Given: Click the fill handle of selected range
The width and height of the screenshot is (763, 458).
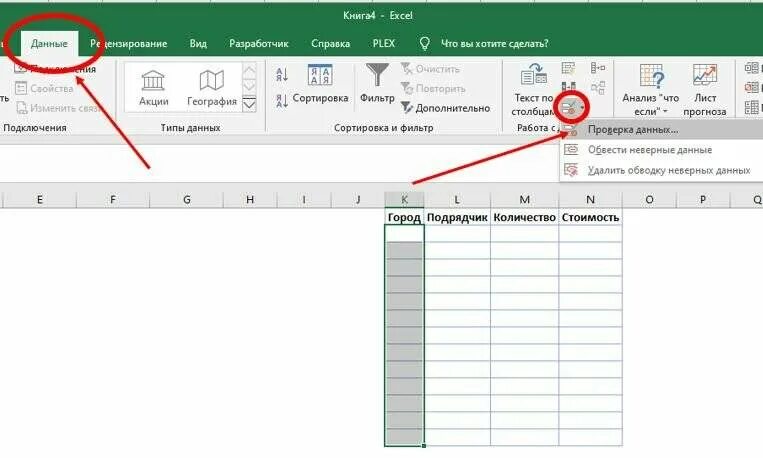Looking at the screenshot, I should point(424,445).
